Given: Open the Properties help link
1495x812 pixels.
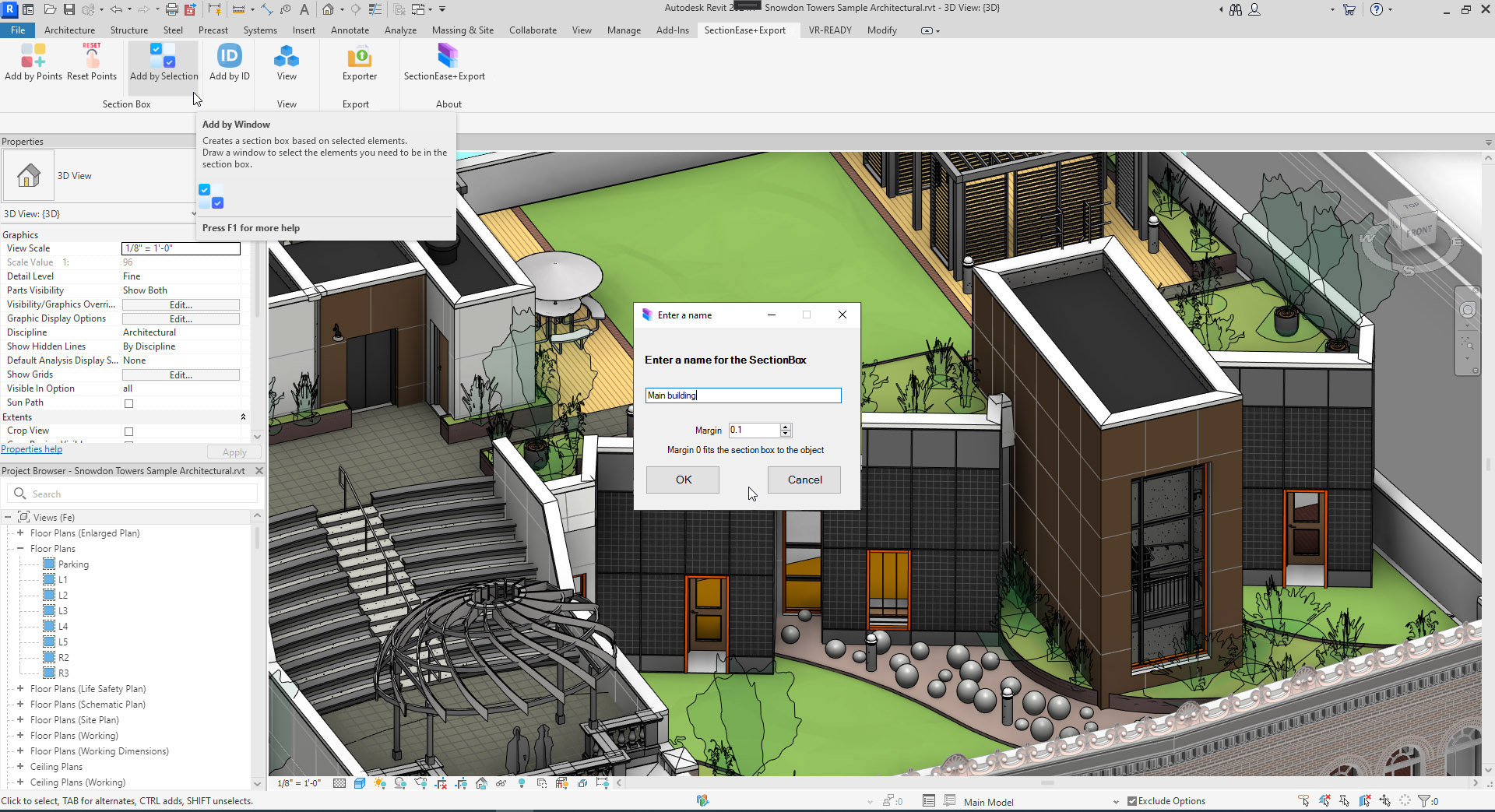Looking at the screenshot, I should [32, 449].
